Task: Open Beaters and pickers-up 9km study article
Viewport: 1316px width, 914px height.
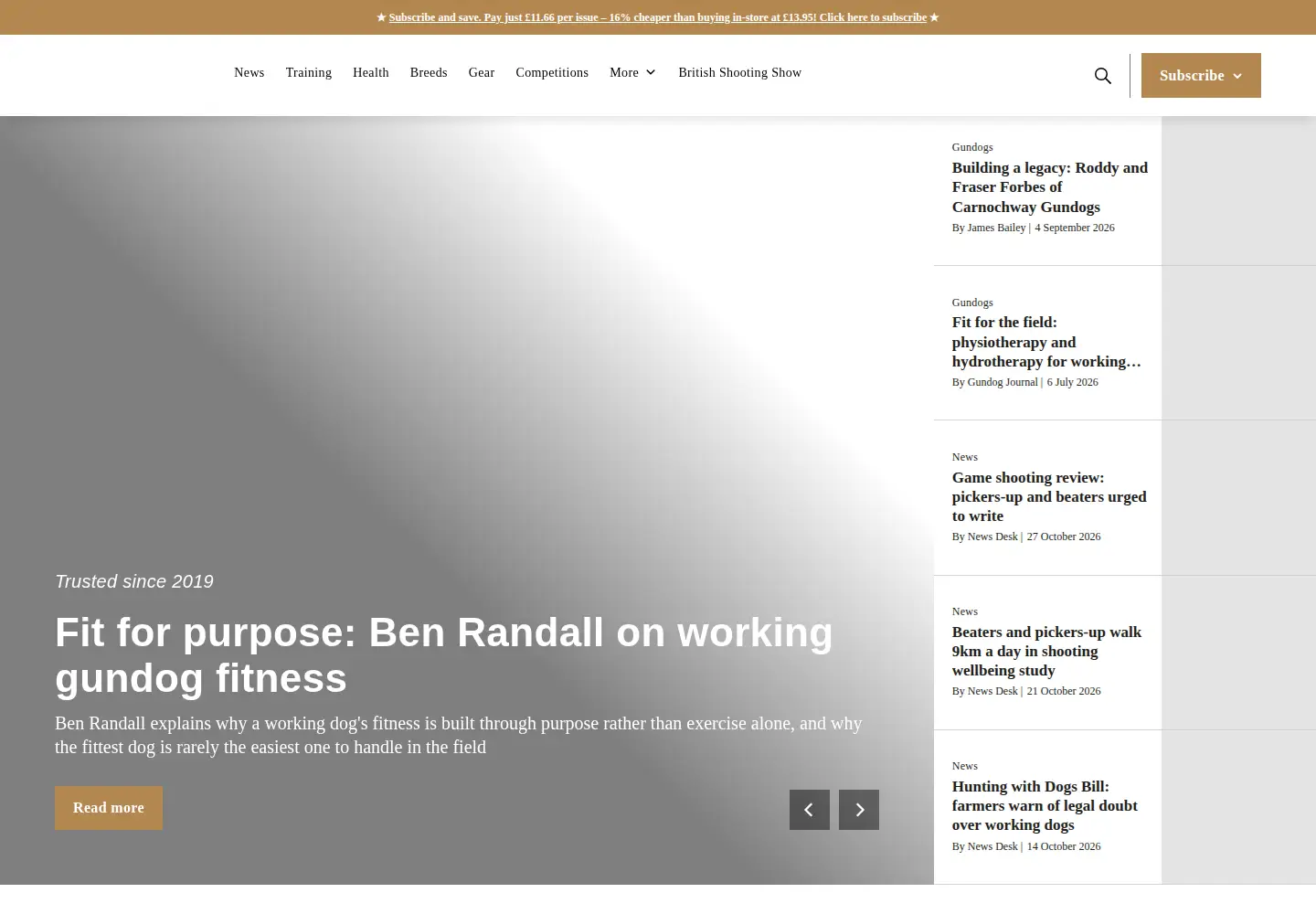Action: [1047, 651]
